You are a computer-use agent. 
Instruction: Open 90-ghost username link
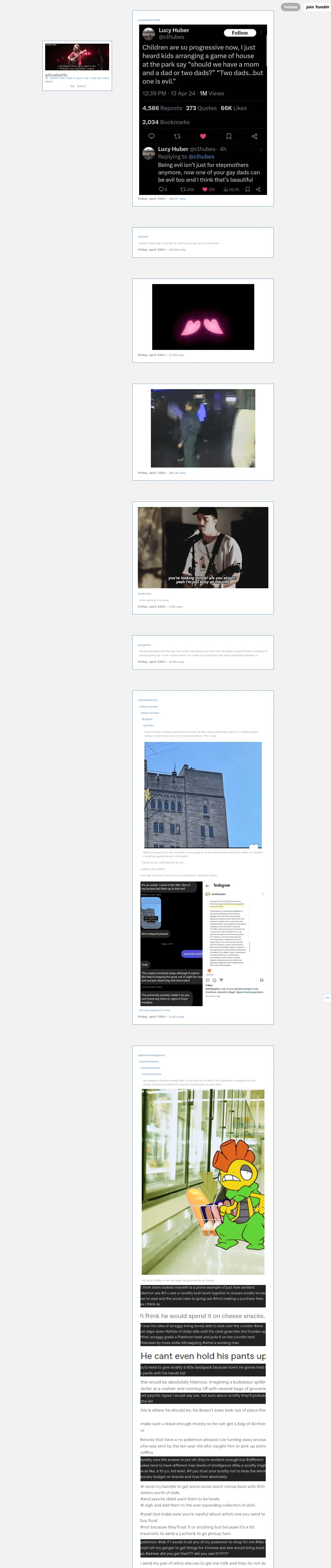tap(147, 719)
